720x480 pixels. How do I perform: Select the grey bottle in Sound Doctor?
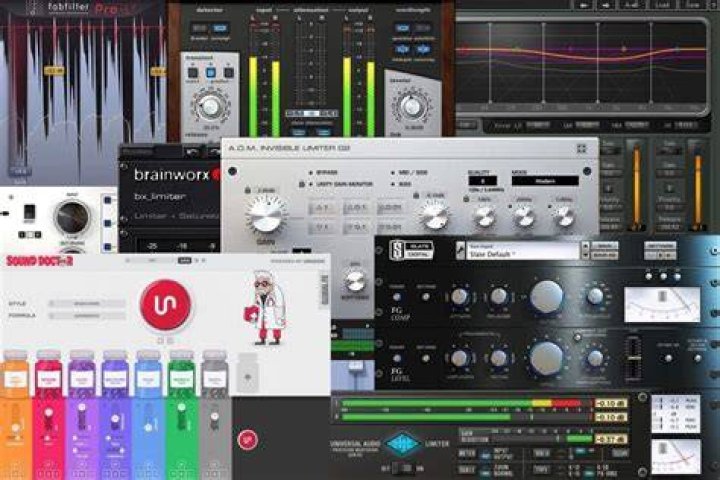215,374
